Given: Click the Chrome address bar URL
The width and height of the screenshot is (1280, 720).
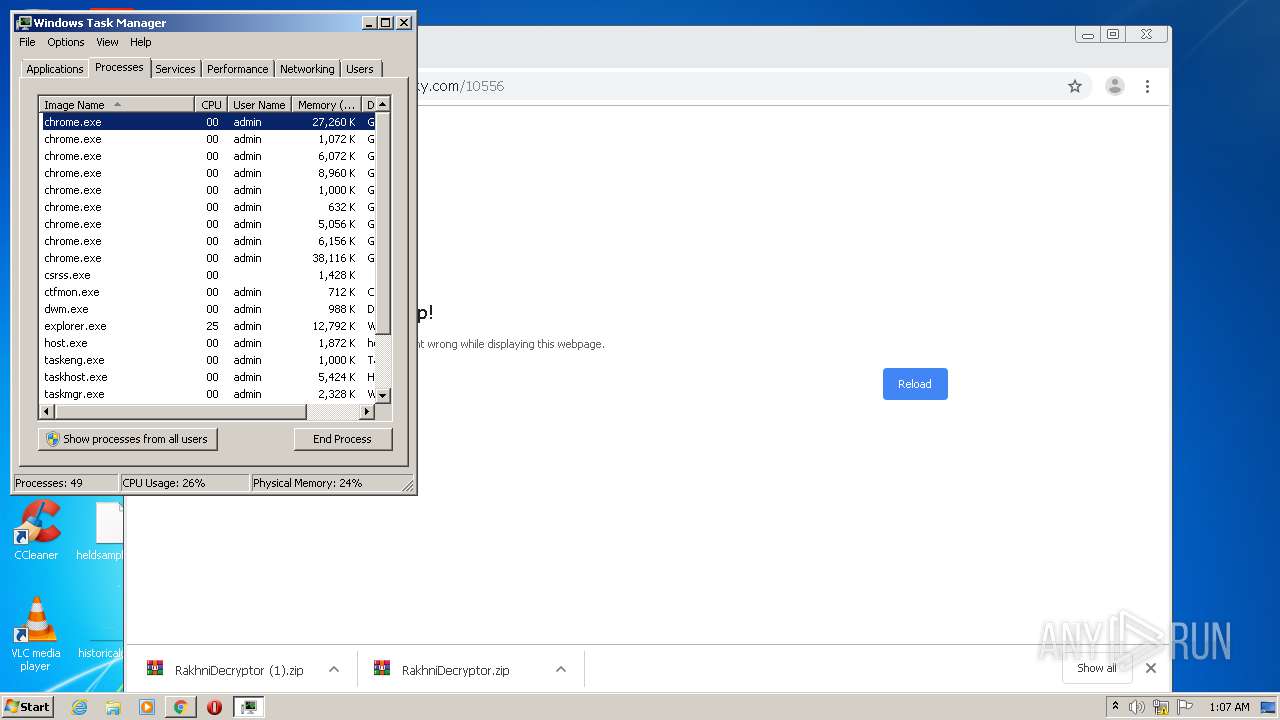Looking at the screenshot, I should tap(460, 86).
